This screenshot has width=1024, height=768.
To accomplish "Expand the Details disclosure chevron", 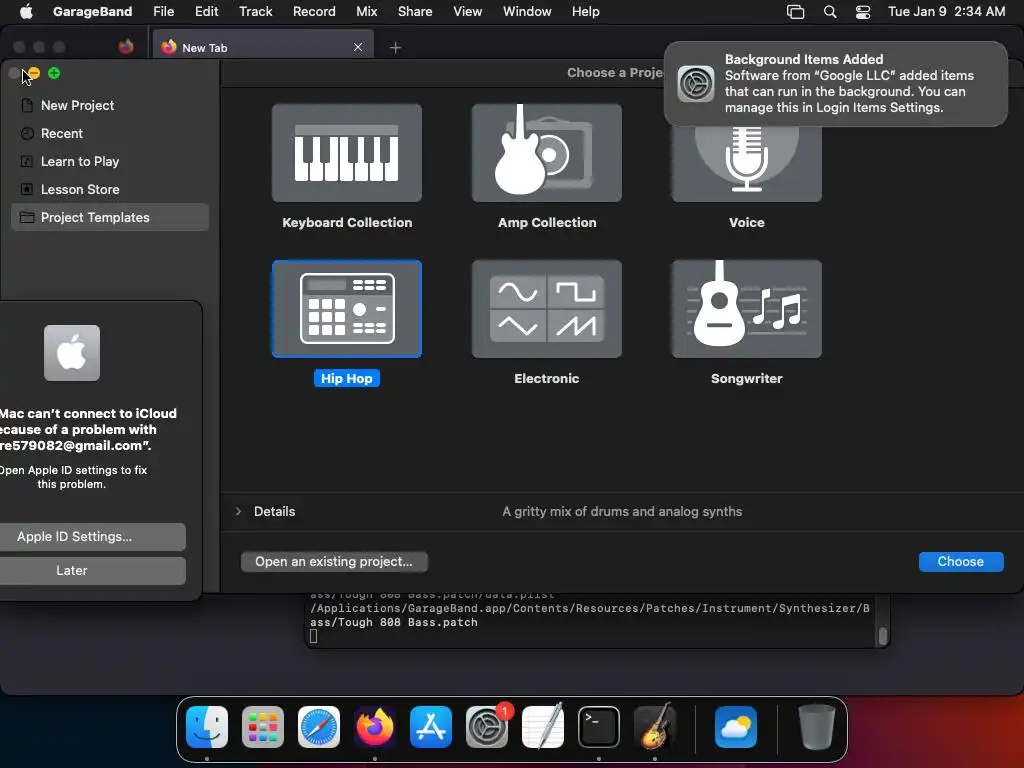I will coord(238,511).
